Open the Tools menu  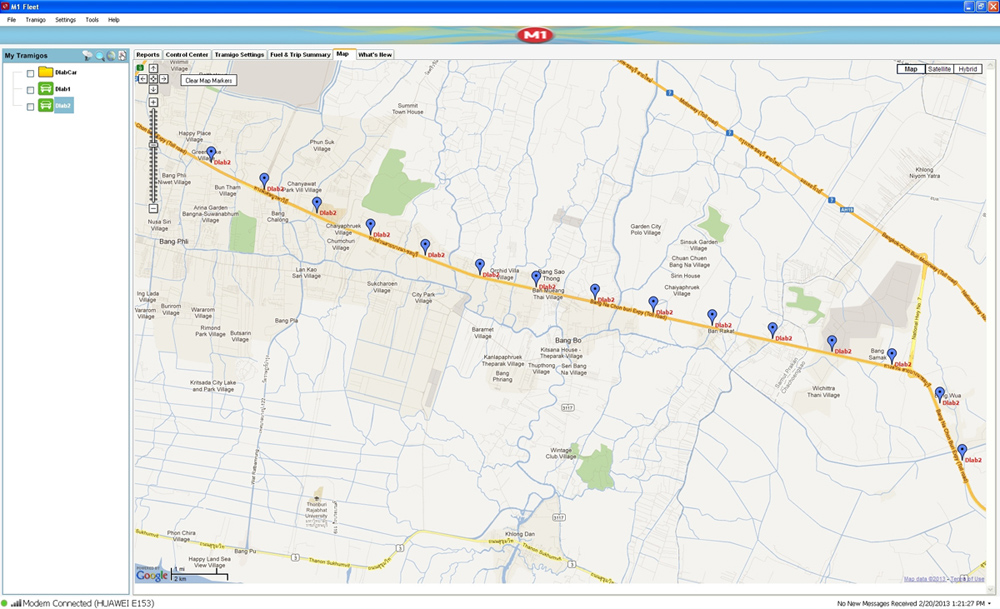[92, 20]
